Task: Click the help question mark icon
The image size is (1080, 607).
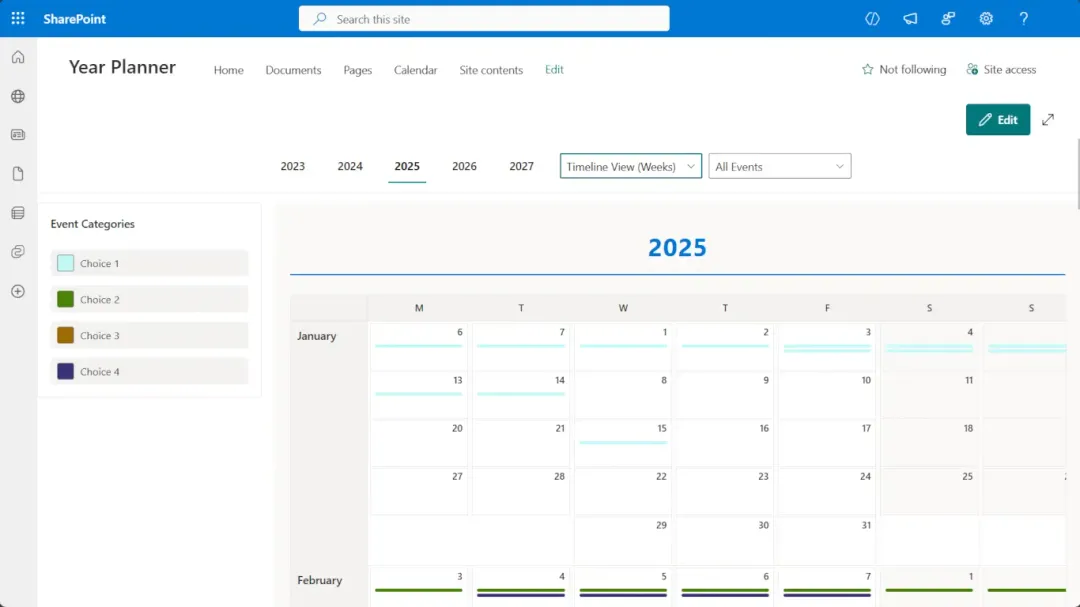Action: tap(1023, 18)
